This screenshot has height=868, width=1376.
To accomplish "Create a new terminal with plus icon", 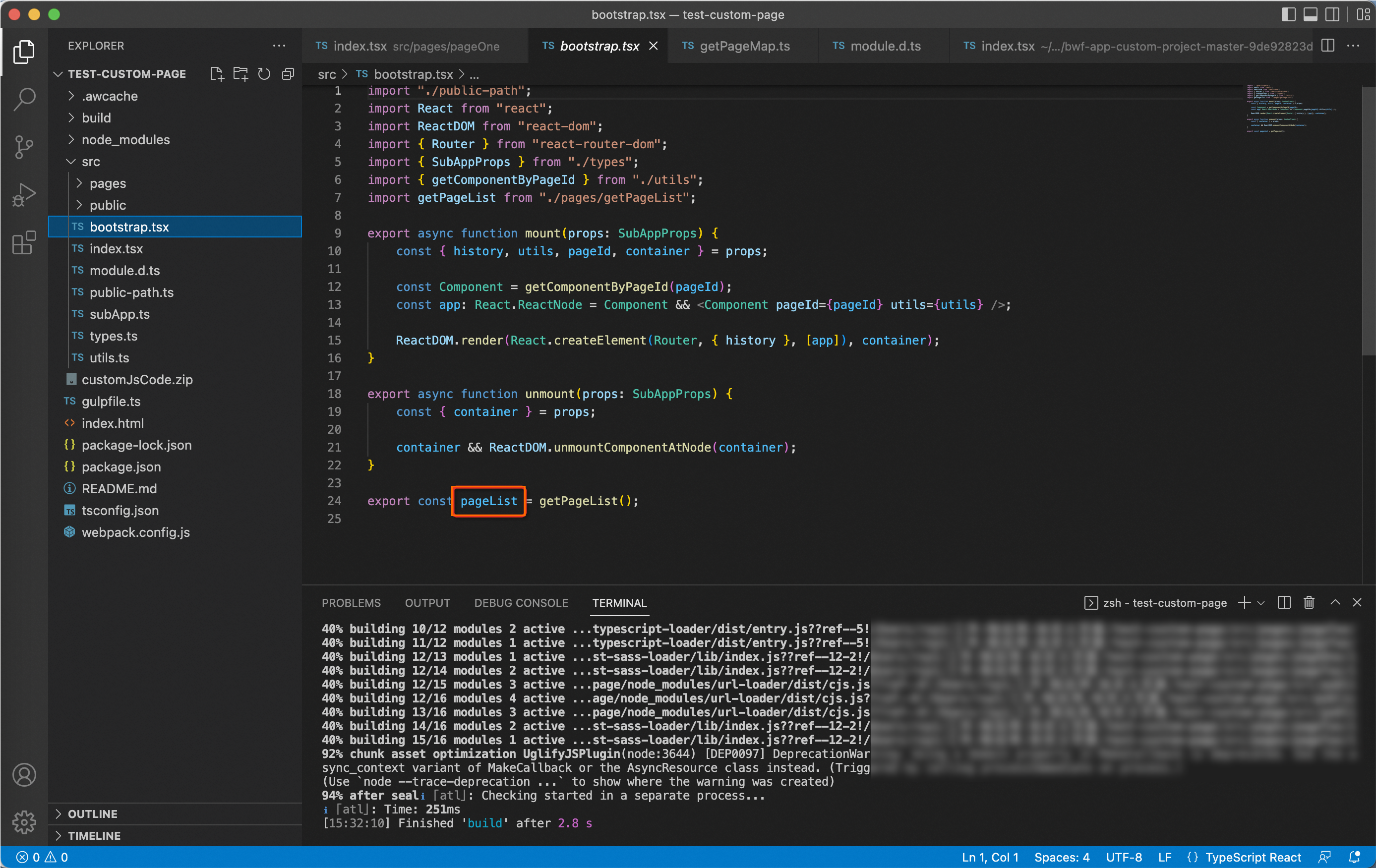I will (1244, 602).
